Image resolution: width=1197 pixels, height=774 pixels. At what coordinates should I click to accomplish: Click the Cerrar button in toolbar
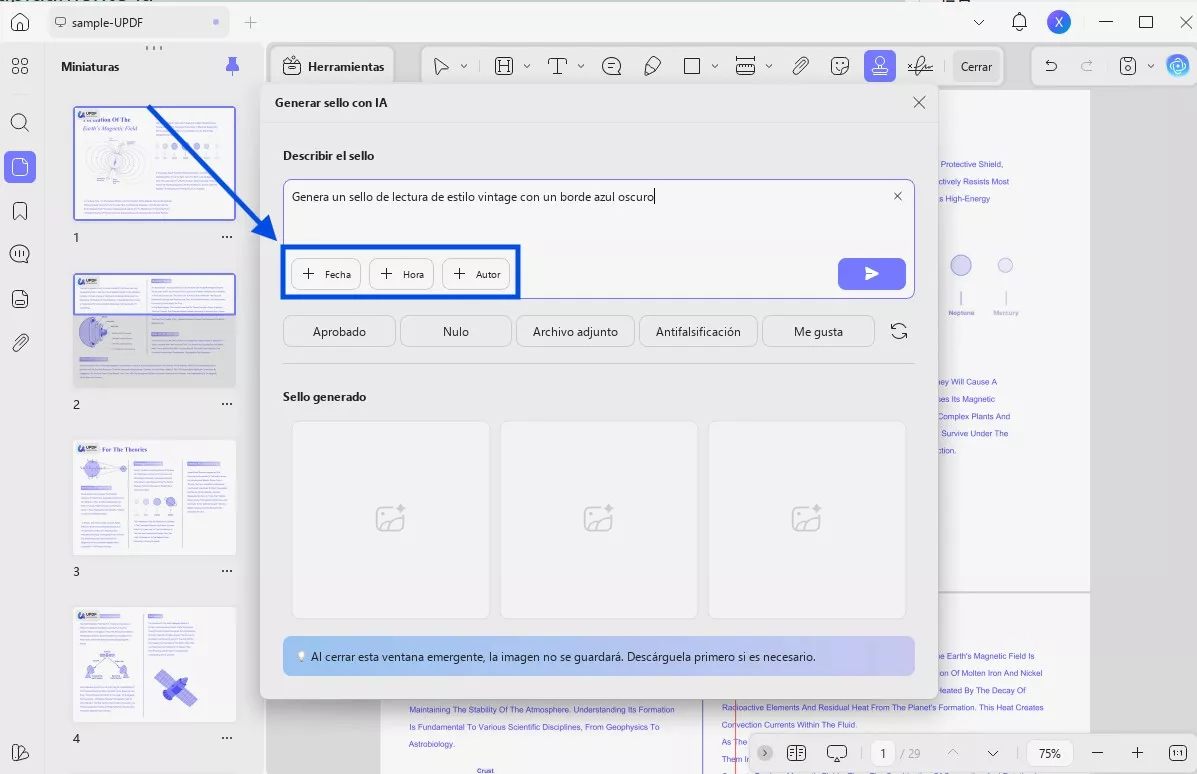(x=976, y=66)
